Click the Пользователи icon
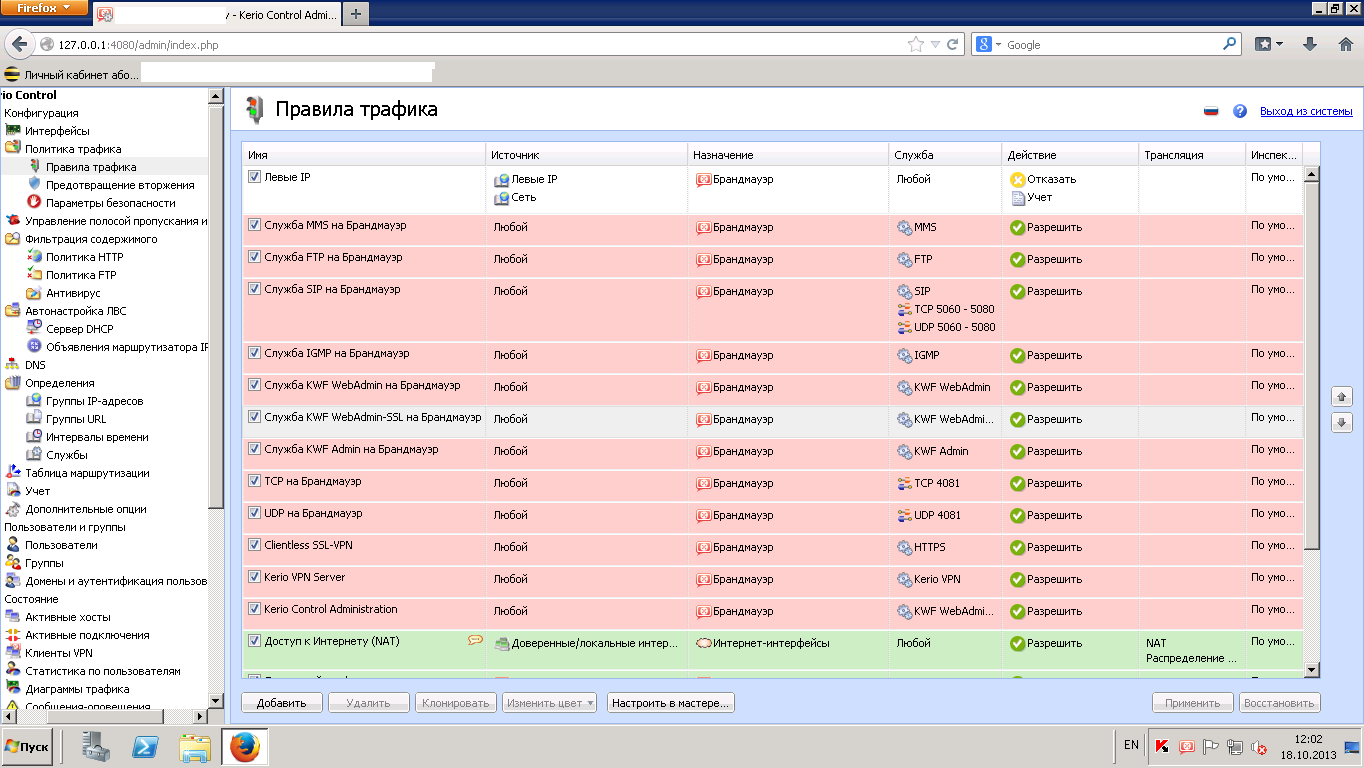 [13, 545]
